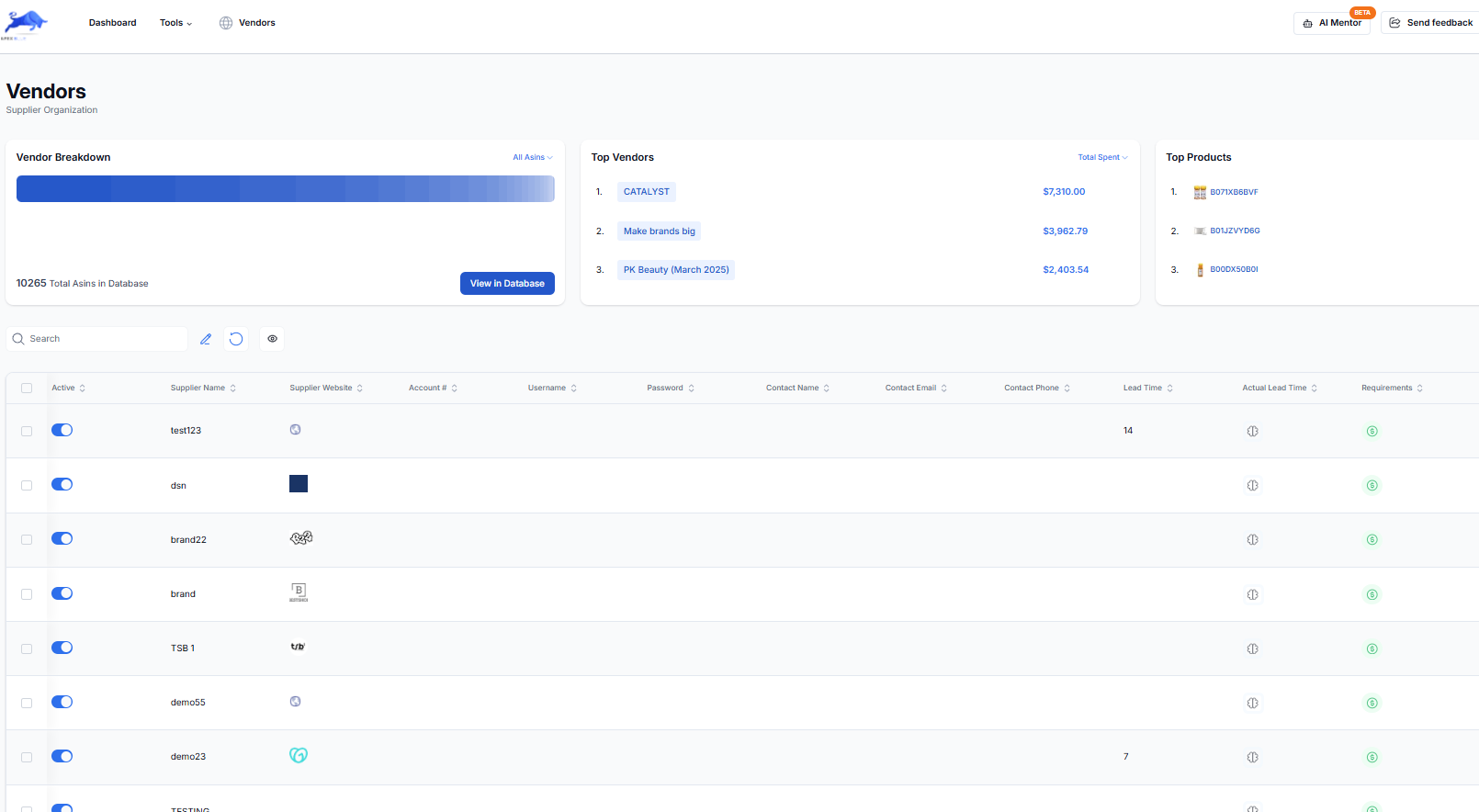This screenshot has width=1479, height=812.
Task: Focus the Search input field
Action: point(96,339)
